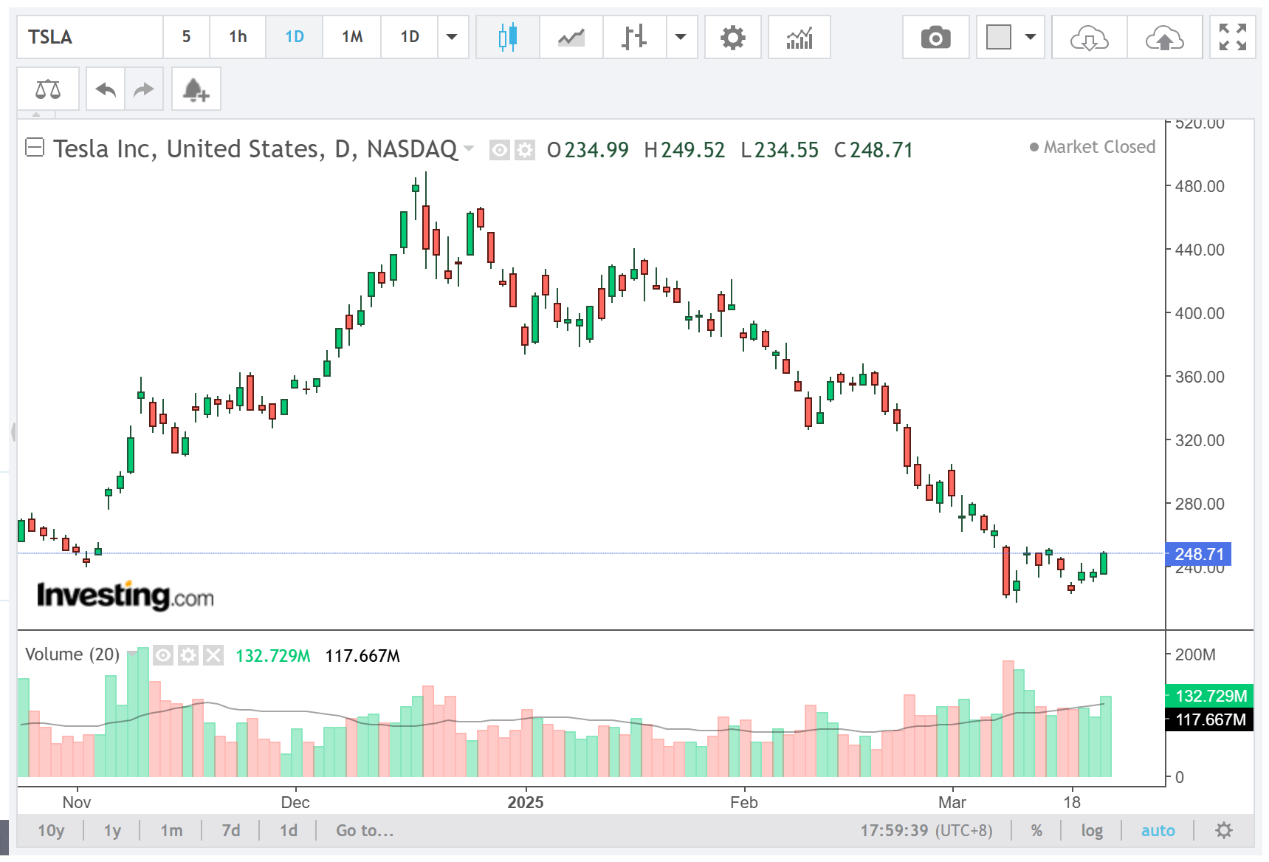
Task: Open bottom-right chart settings gear
Action: (1224, 830)
